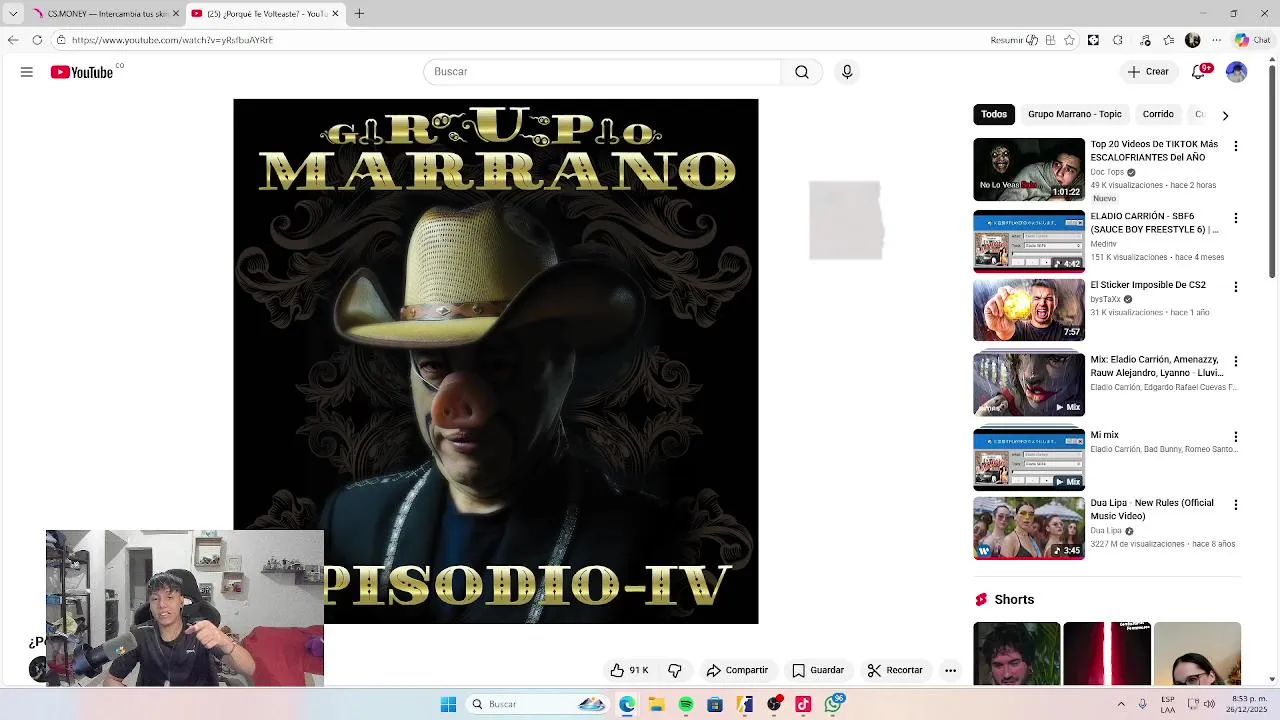The height and width of the screenshot is (720, 1280).
Task: Select the Corrido filter chip
Action: pyautogui.click(x=1158, y=114)
